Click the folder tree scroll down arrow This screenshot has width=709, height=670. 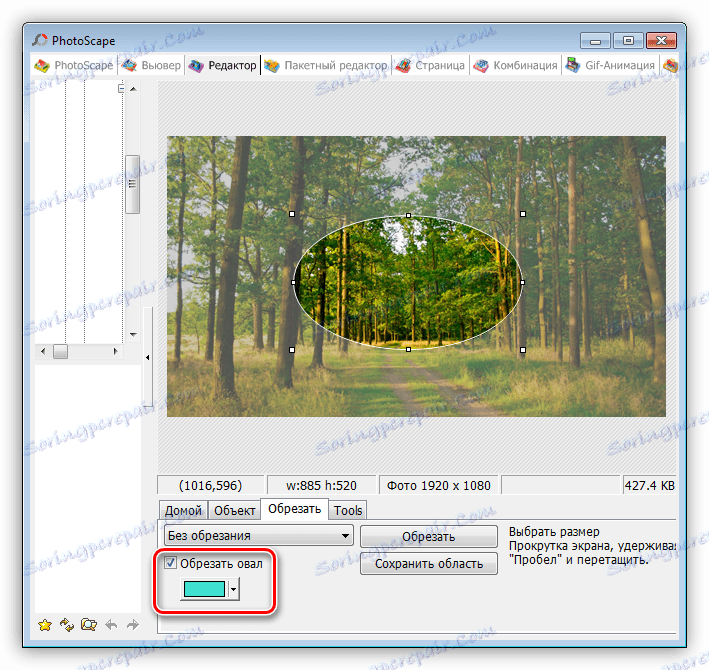click(133, 335)
